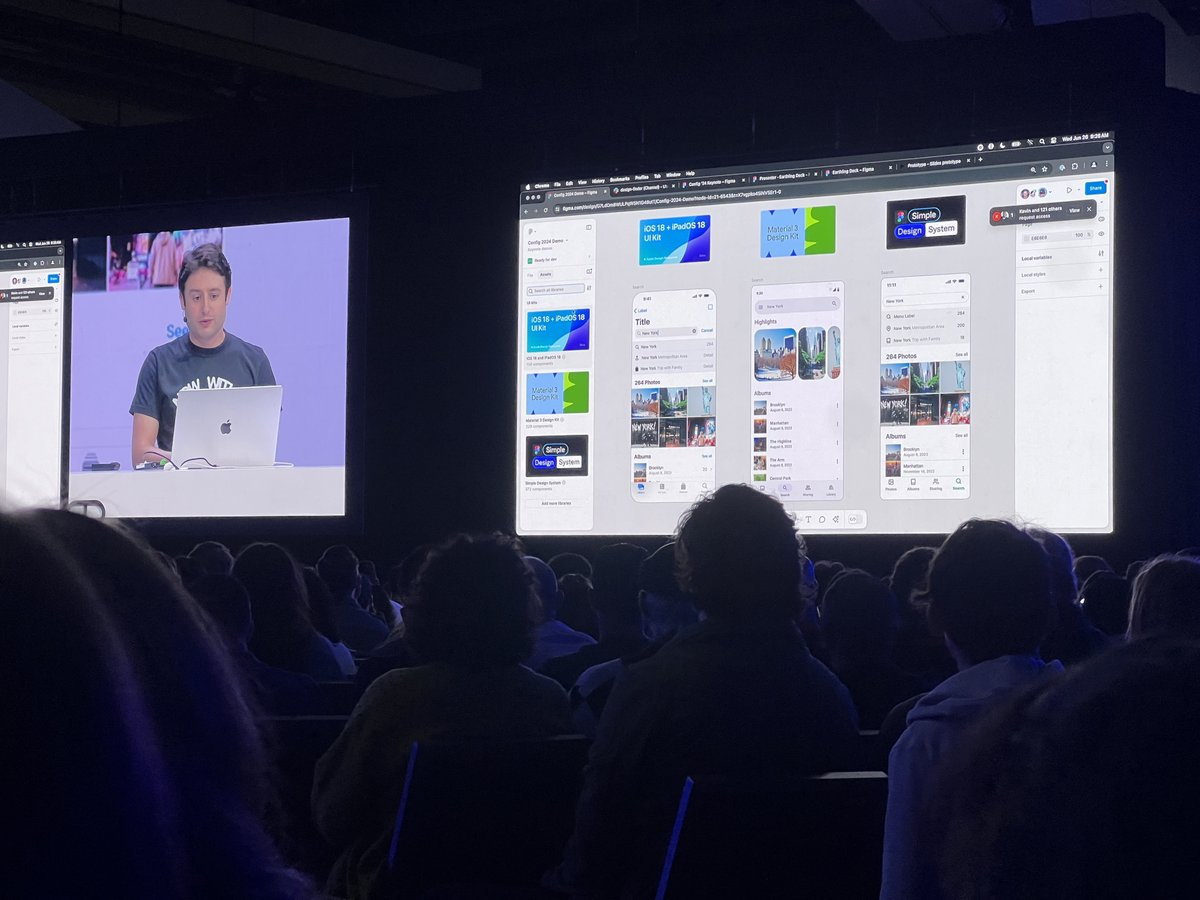Screen dimensions: 1200x900
Task: Open a new browser tab
Action: (980, 159)
